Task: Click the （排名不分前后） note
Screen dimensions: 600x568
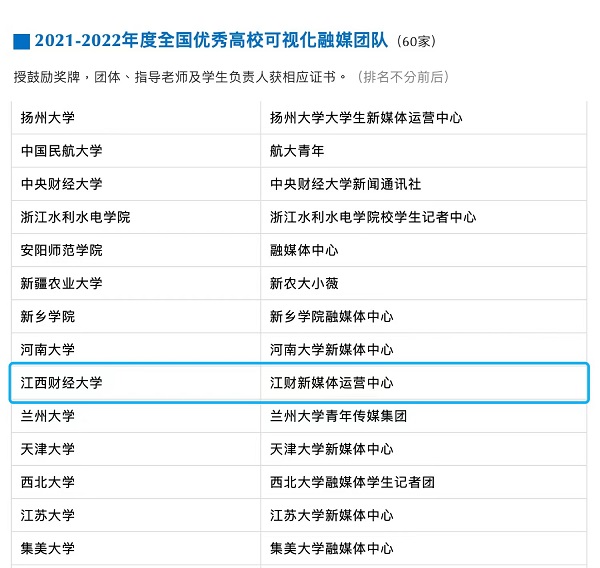Action: 403,77
